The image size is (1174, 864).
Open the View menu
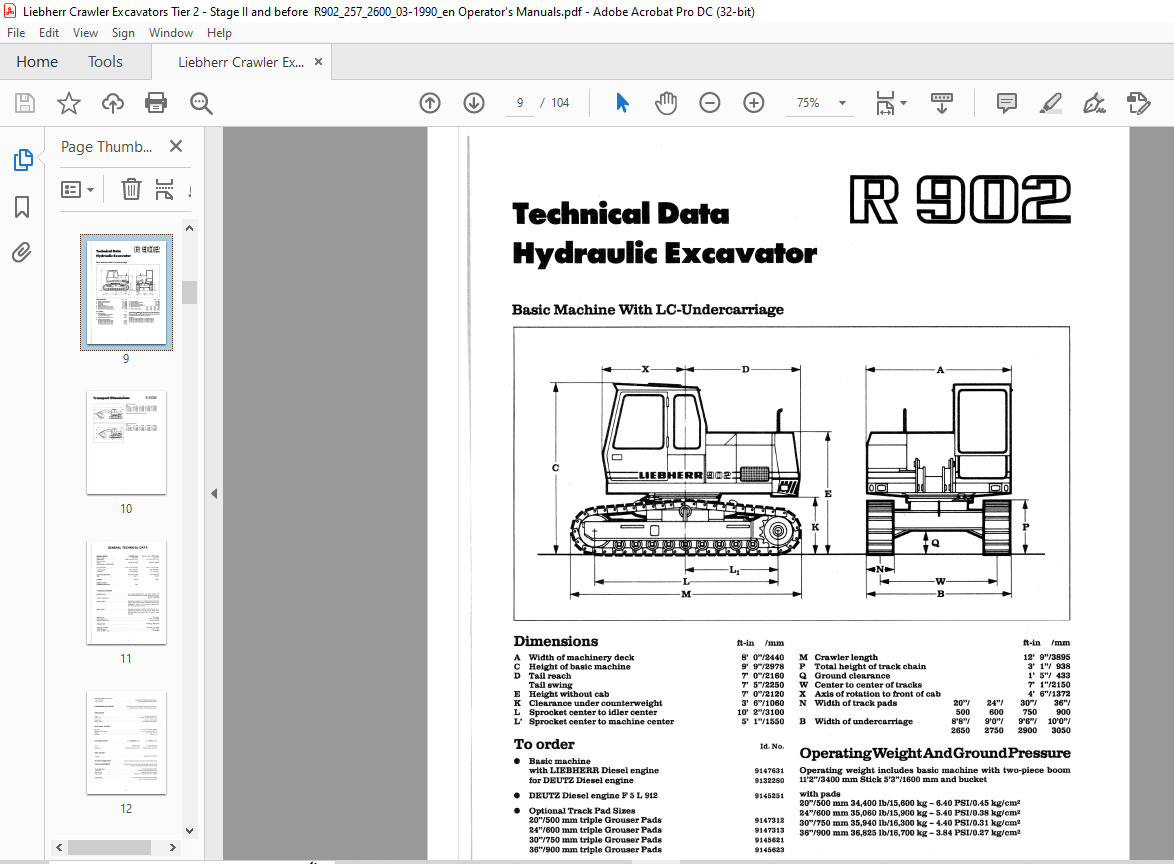[85, 33]
